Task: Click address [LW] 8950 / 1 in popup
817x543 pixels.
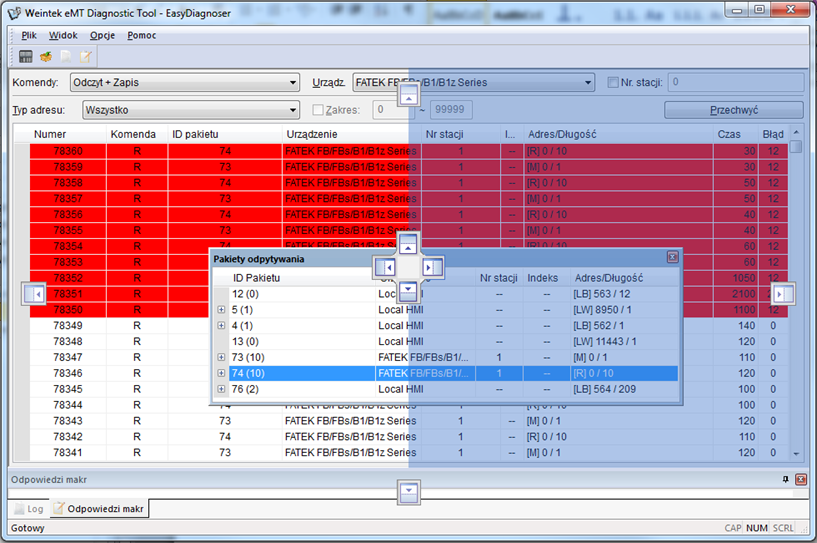Action: click(602, 310)
